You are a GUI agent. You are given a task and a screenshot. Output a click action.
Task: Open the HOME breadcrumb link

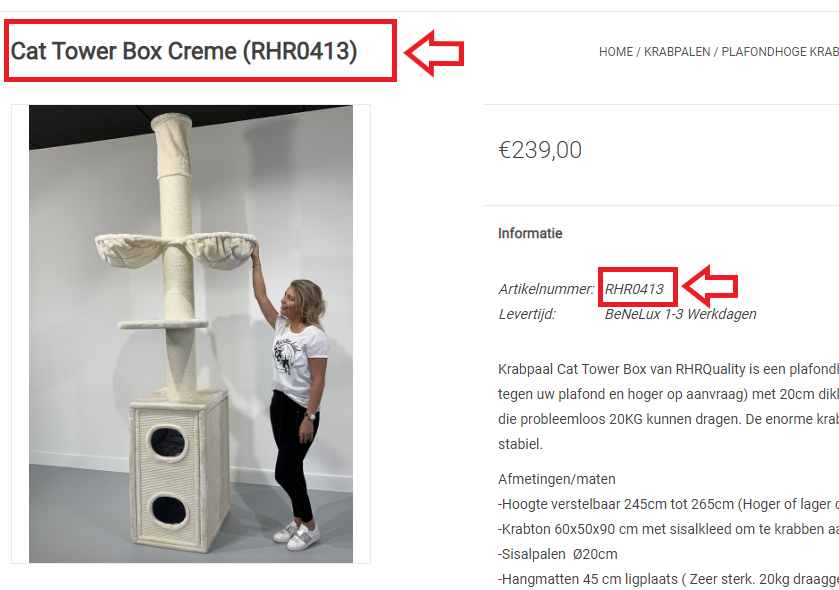[x=615, y=52]
